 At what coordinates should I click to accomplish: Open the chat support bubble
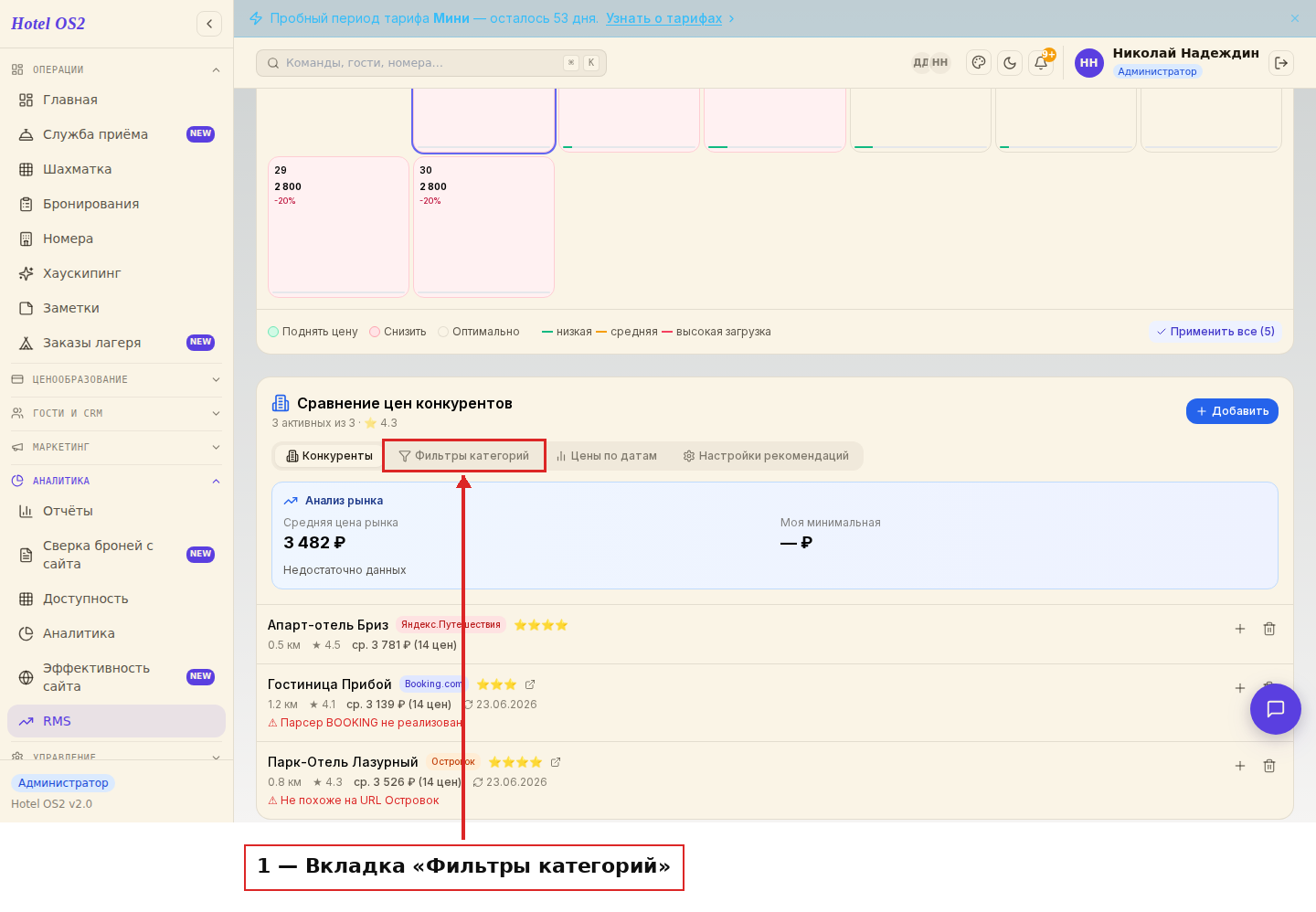[x=1275, y=709]
